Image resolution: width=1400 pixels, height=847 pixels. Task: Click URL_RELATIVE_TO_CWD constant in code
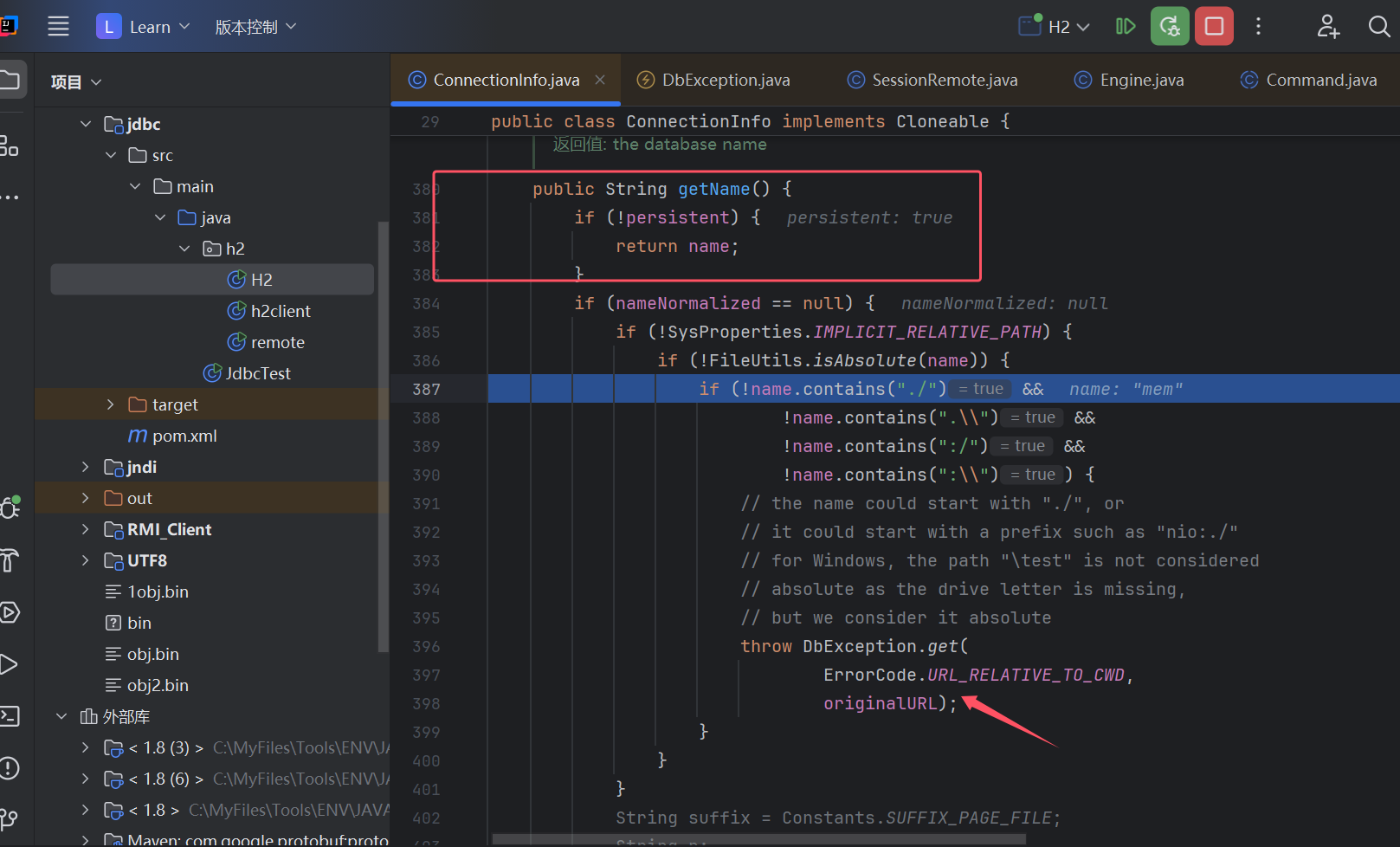click(1026, 675)
